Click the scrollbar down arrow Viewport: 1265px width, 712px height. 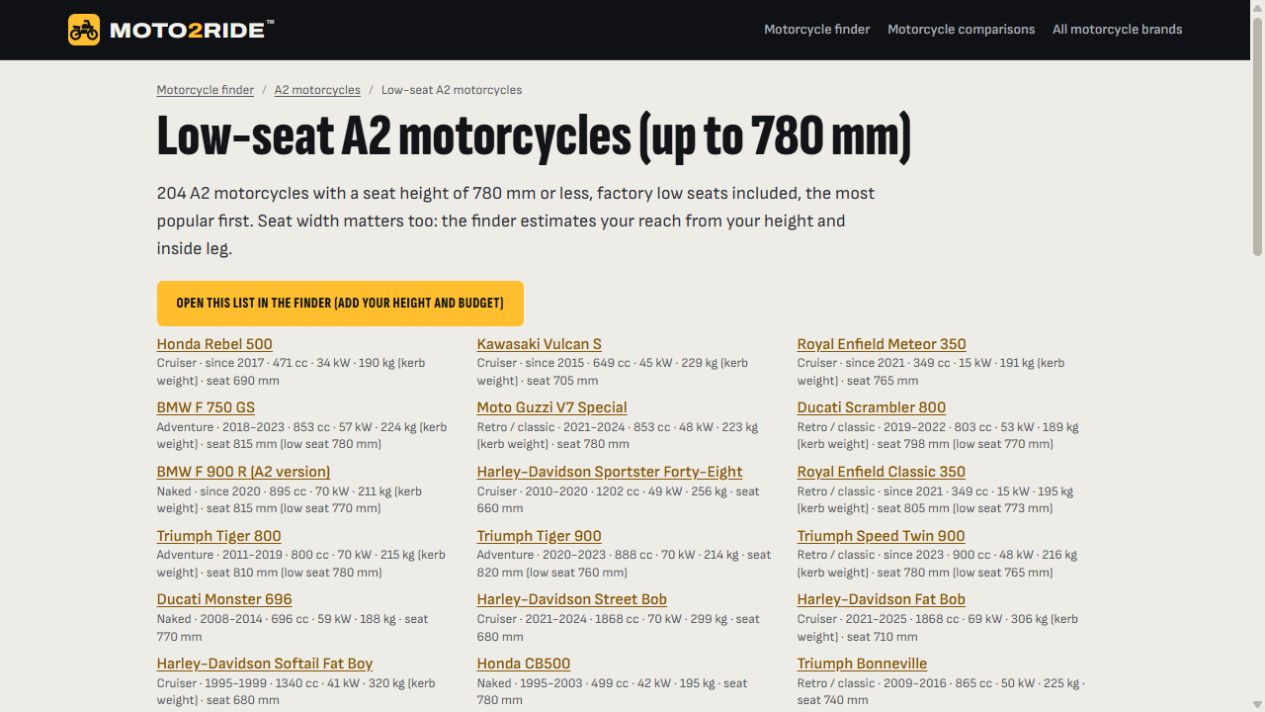[x=1257, y=705]
